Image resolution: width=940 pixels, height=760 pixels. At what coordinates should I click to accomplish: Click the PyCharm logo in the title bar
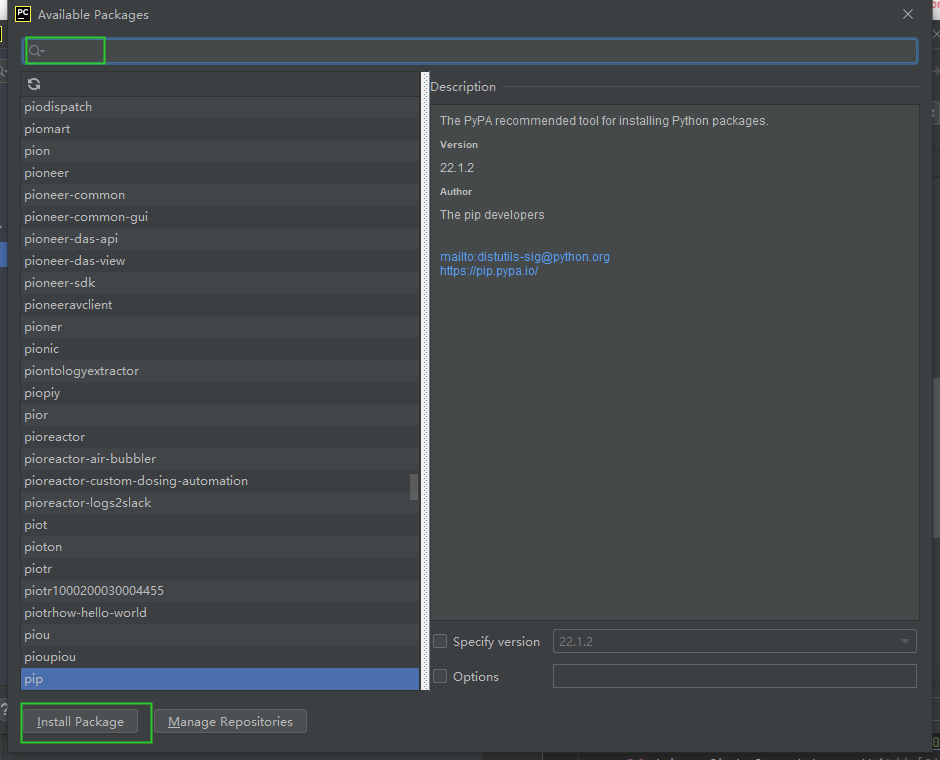[23, 14]
